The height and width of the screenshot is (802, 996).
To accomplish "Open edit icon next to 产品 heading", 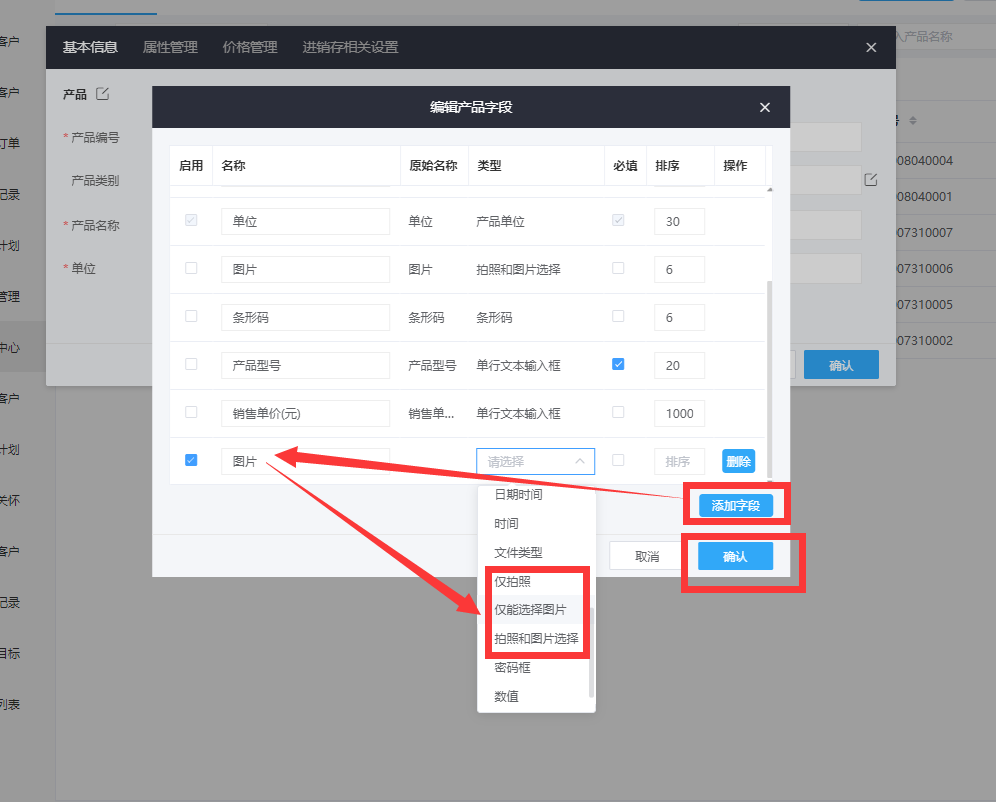I will [102, 94].
